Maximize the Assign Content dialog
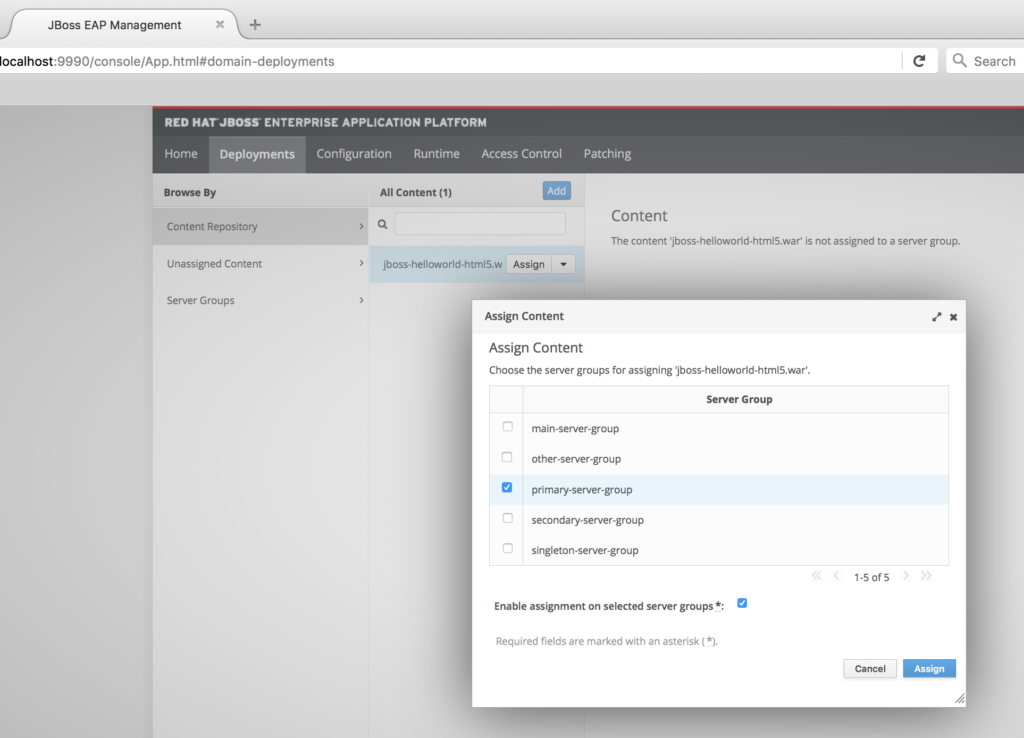This screenshot has width=1024, height=738. (937, 316)
